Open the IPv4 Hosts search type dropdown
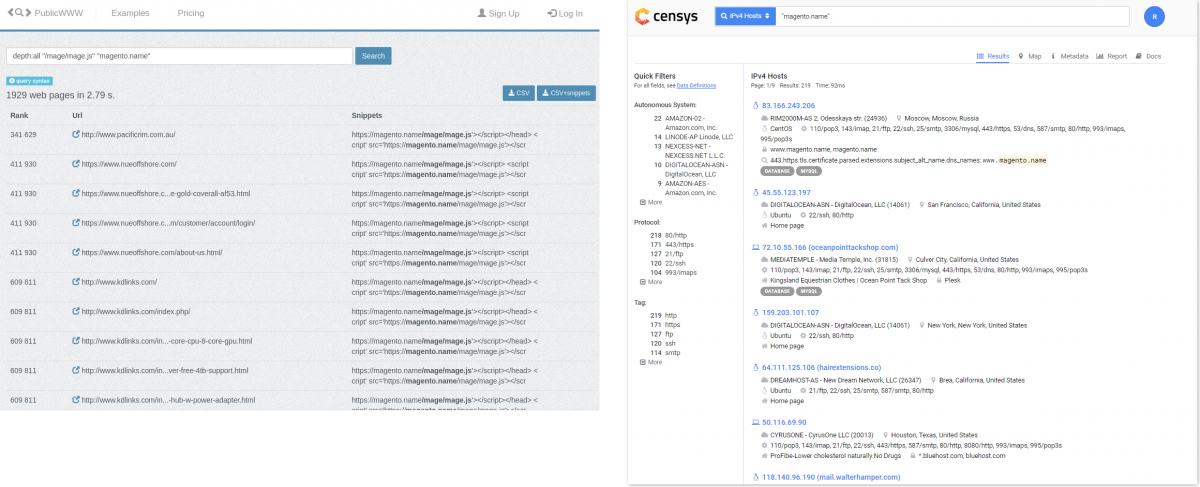 (x=744, y=17)
